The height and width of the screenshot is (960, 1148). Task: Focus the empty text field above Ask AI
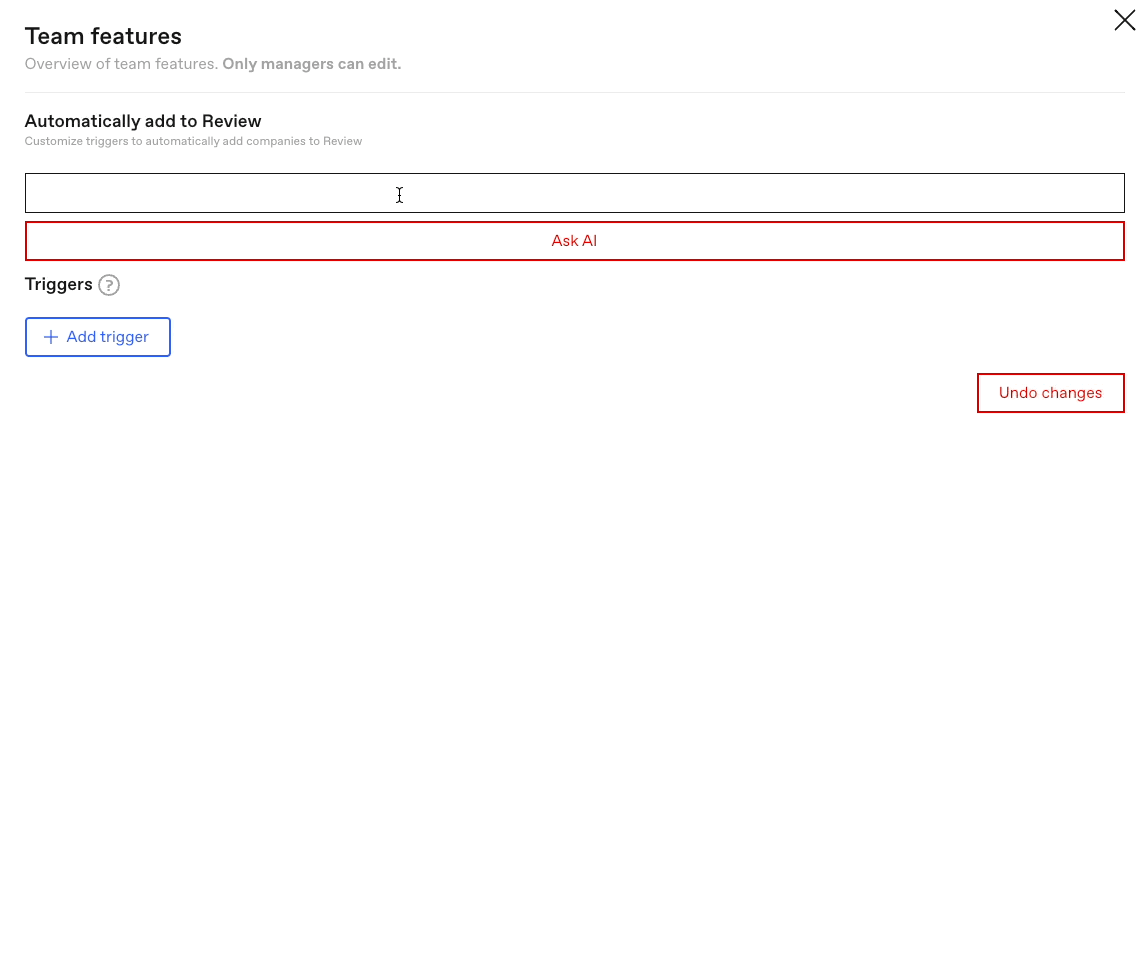click(x=574, y=193)
